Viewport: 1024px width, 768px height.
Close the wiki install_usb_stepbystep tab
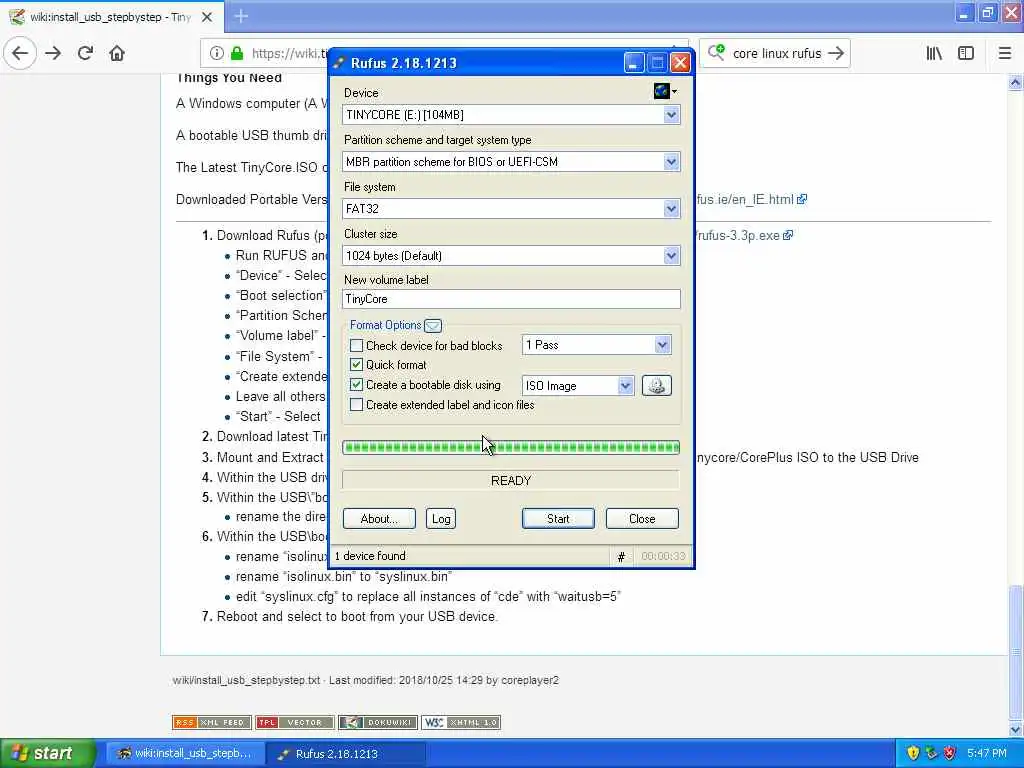click(207, 17)
